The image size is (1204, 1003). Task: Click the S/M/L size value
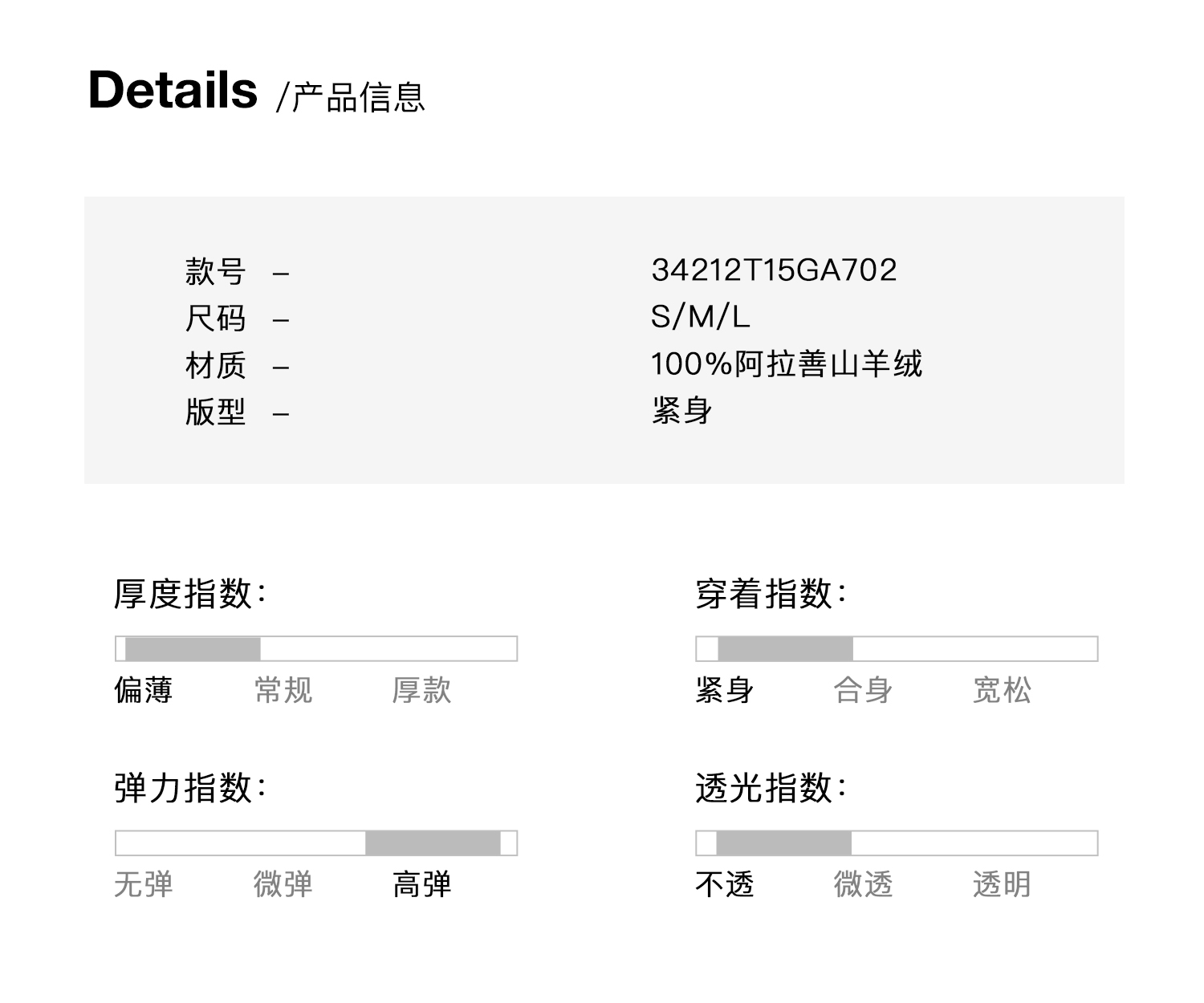[x=700, y=317]
